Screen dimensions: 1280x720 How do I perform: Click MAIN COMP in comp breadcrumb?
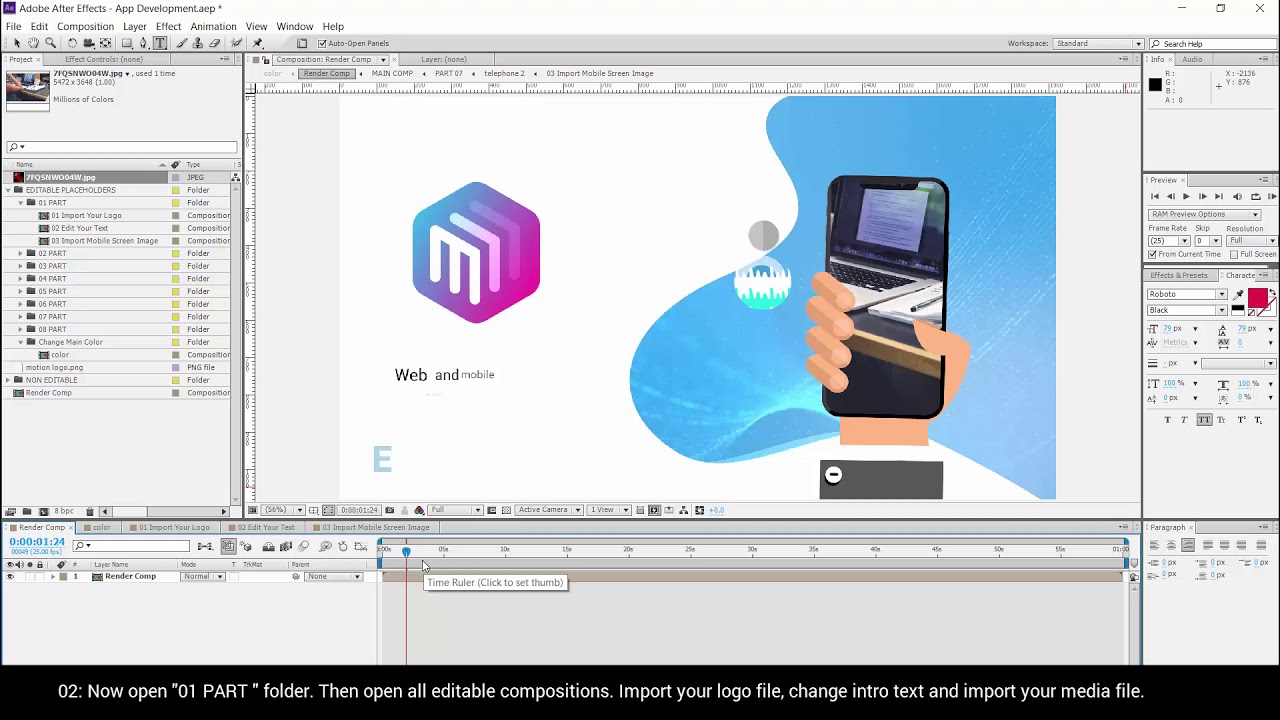click(392, 73)
